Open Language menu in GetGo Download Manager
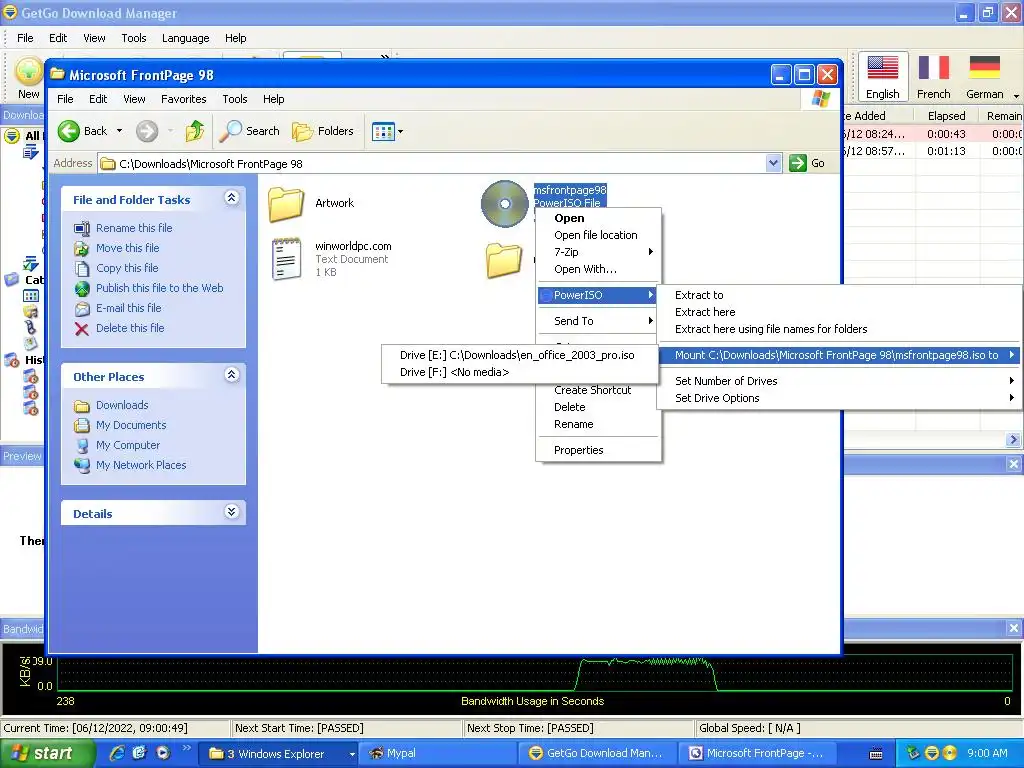The width and height of the screenshot is (1024, 768). tap(185, 38)
